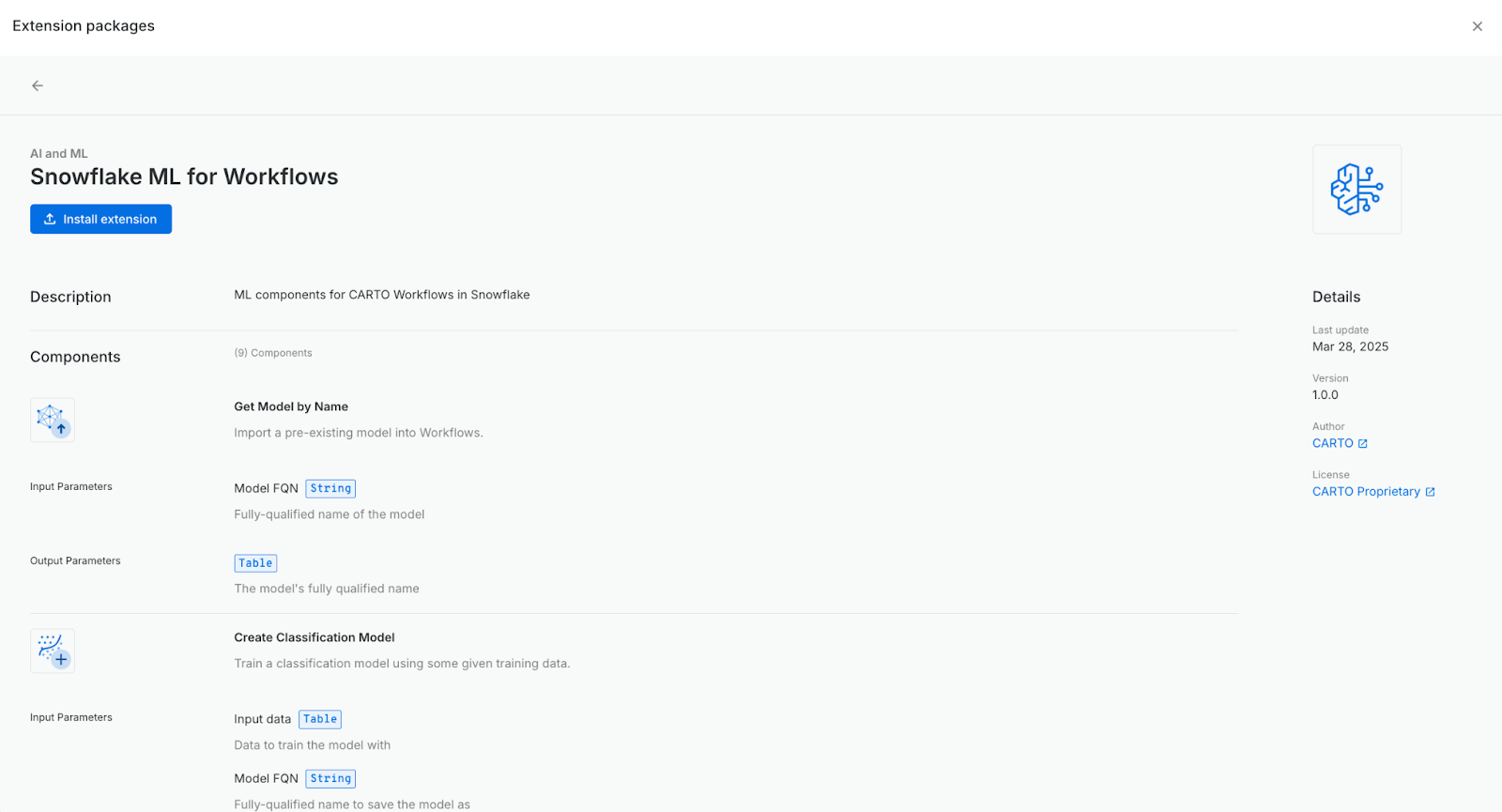Click the version value 1.0.0
This screenshot has width=1502, height=812.
click(x=1326, y=395)
